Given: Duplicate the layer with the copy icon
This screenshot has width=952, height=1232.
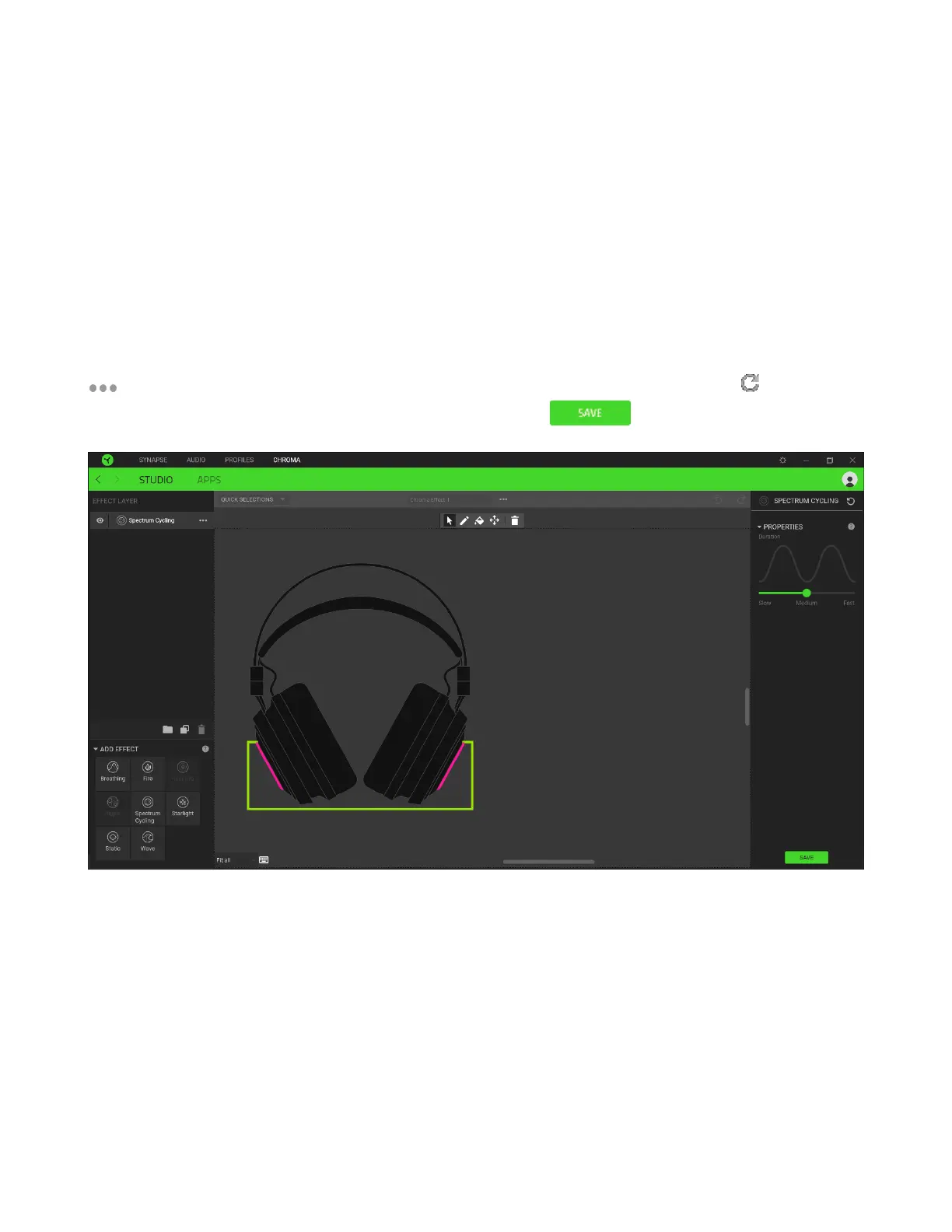Looking at the screenshot, I should [x=184, y=730].
